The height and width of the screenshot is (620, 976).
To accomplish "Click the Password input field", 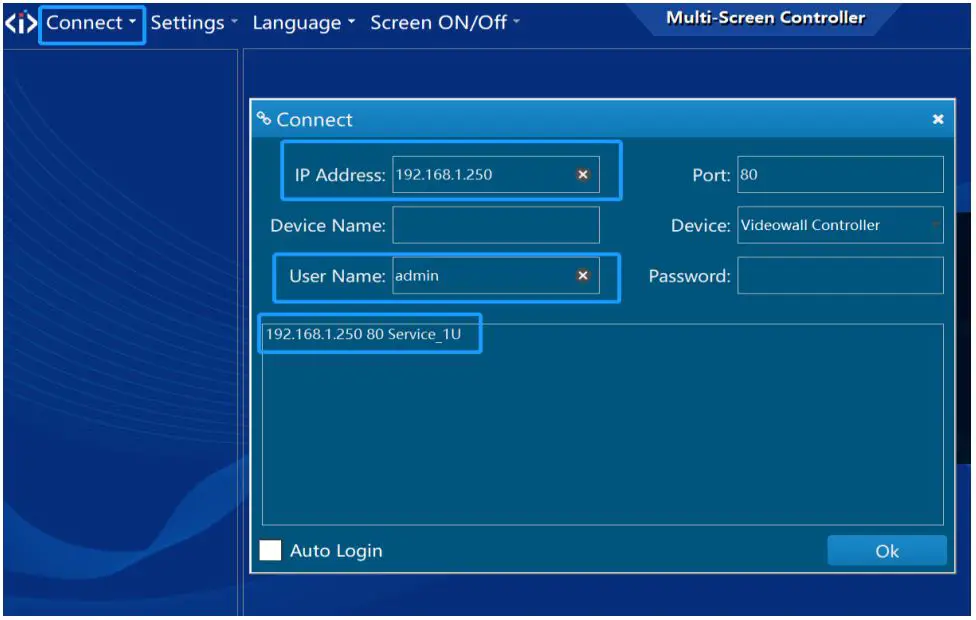I will [840, 276].
